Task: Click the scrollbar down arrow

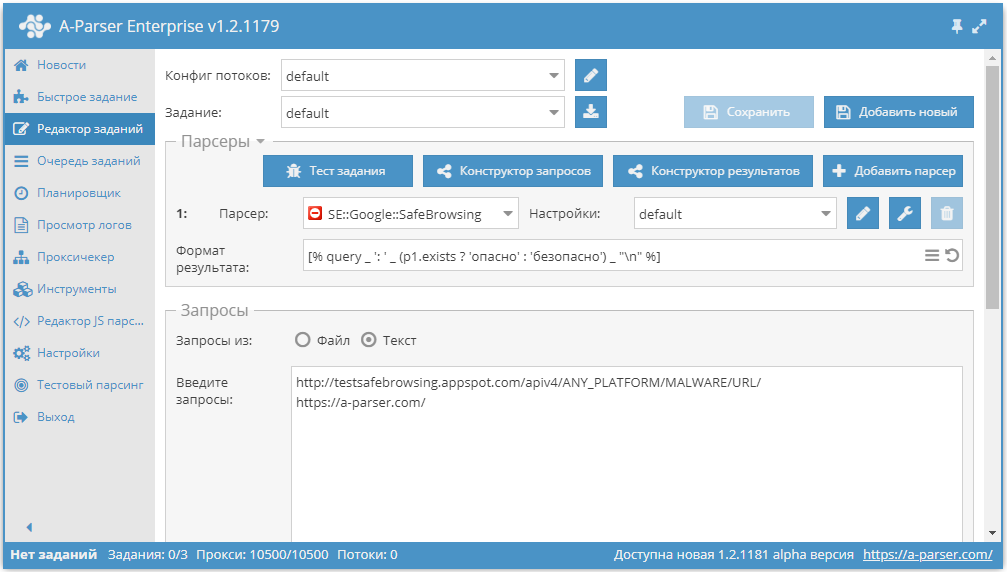Action: point(992,533)
